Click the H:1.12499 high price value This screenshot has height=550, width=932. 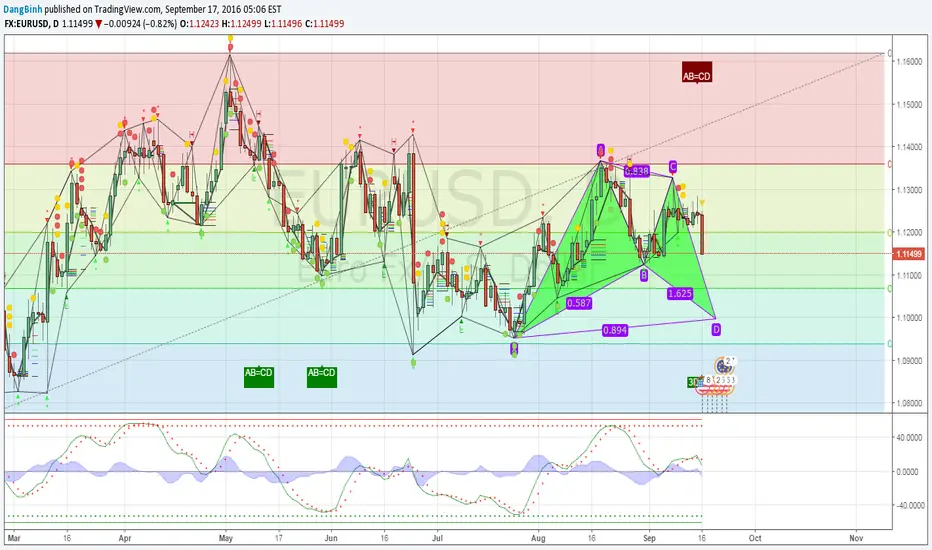241,24
